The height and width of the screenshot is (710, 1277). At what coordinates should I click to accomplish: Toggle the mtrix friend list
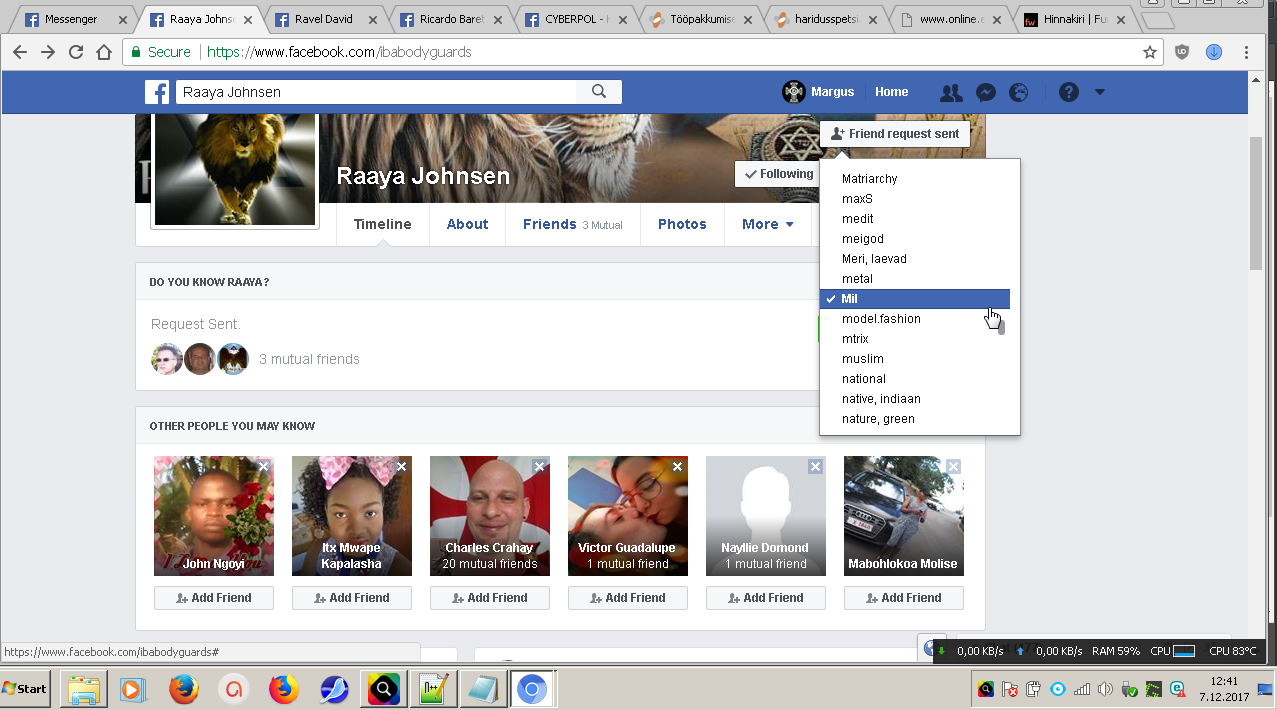pyautogui.click(x=915, y=339)
